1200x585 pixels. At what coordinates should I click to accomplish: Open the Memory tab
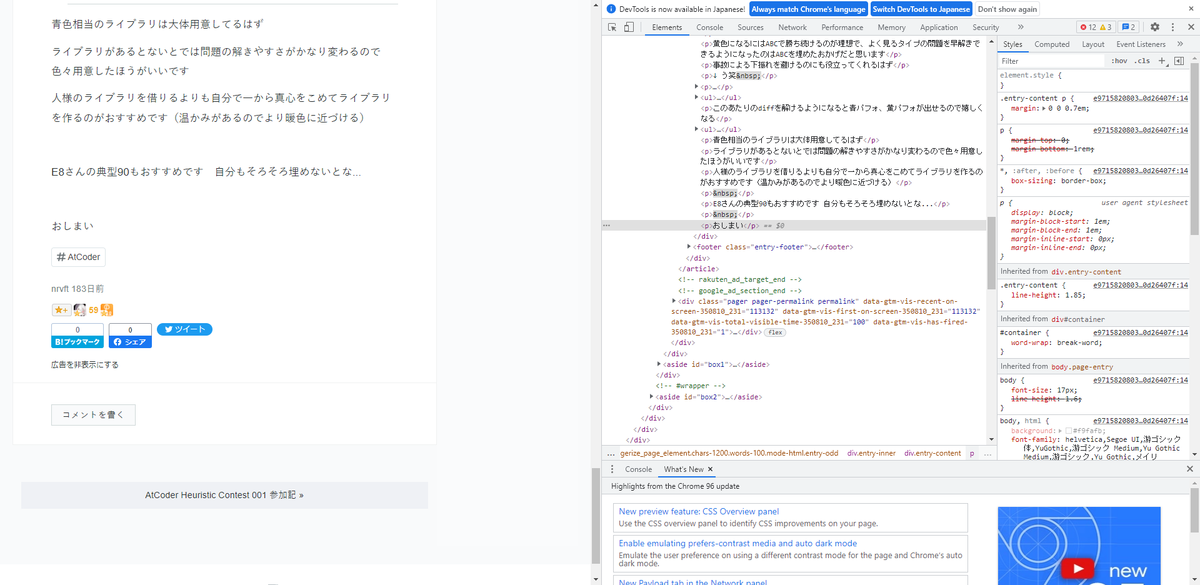[891, 27]
